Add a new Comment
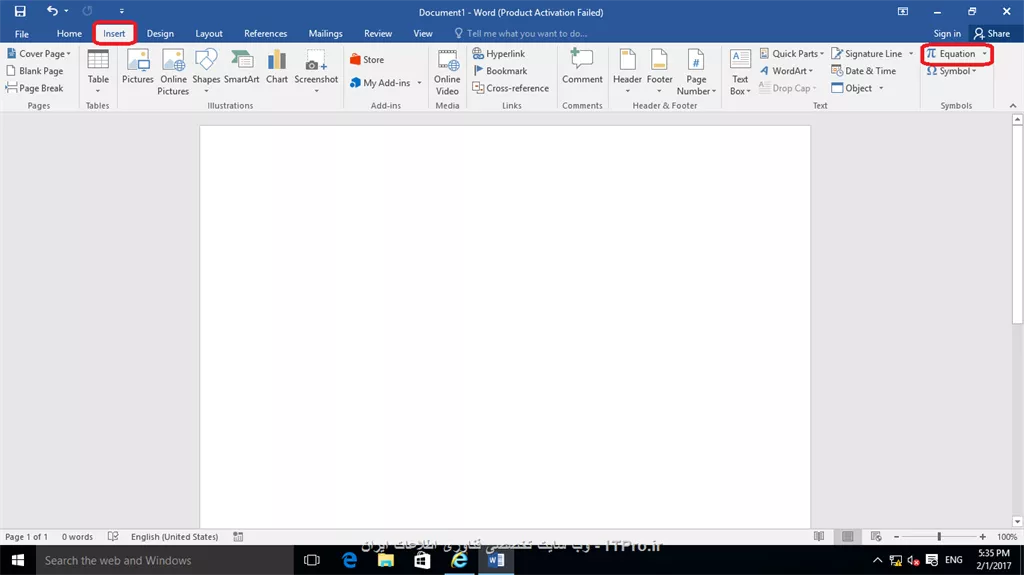Screen dimensions: 1024x575 pyautogui.click(x=582, y=67)
